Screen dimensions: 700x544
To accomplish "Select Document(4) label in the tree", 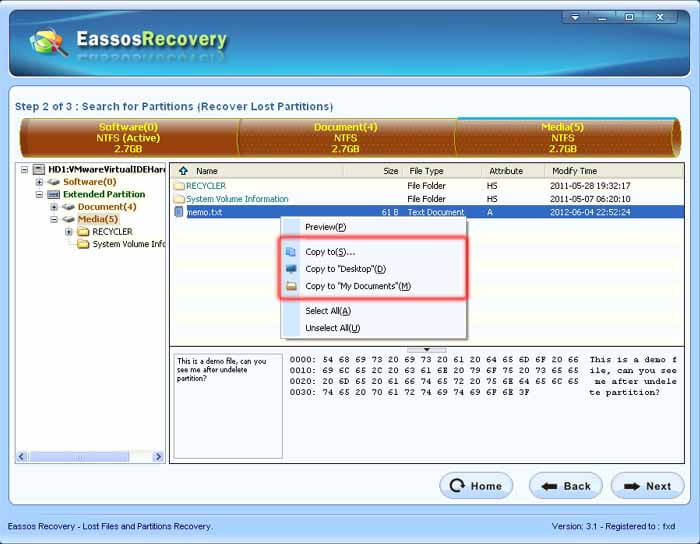I will (107, 207).
